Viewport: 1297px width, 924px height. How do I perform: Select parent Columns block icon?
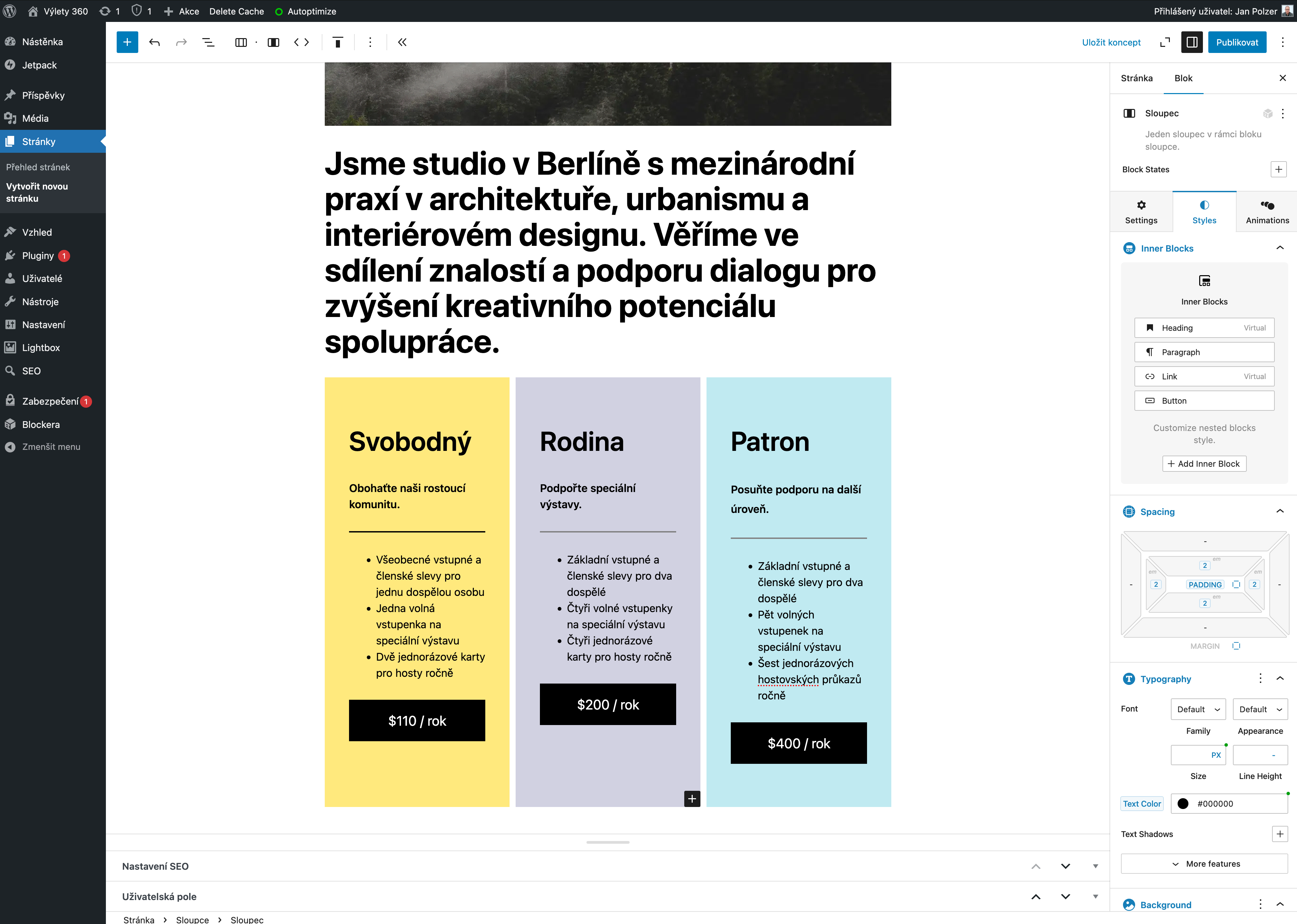click(241, 42)
